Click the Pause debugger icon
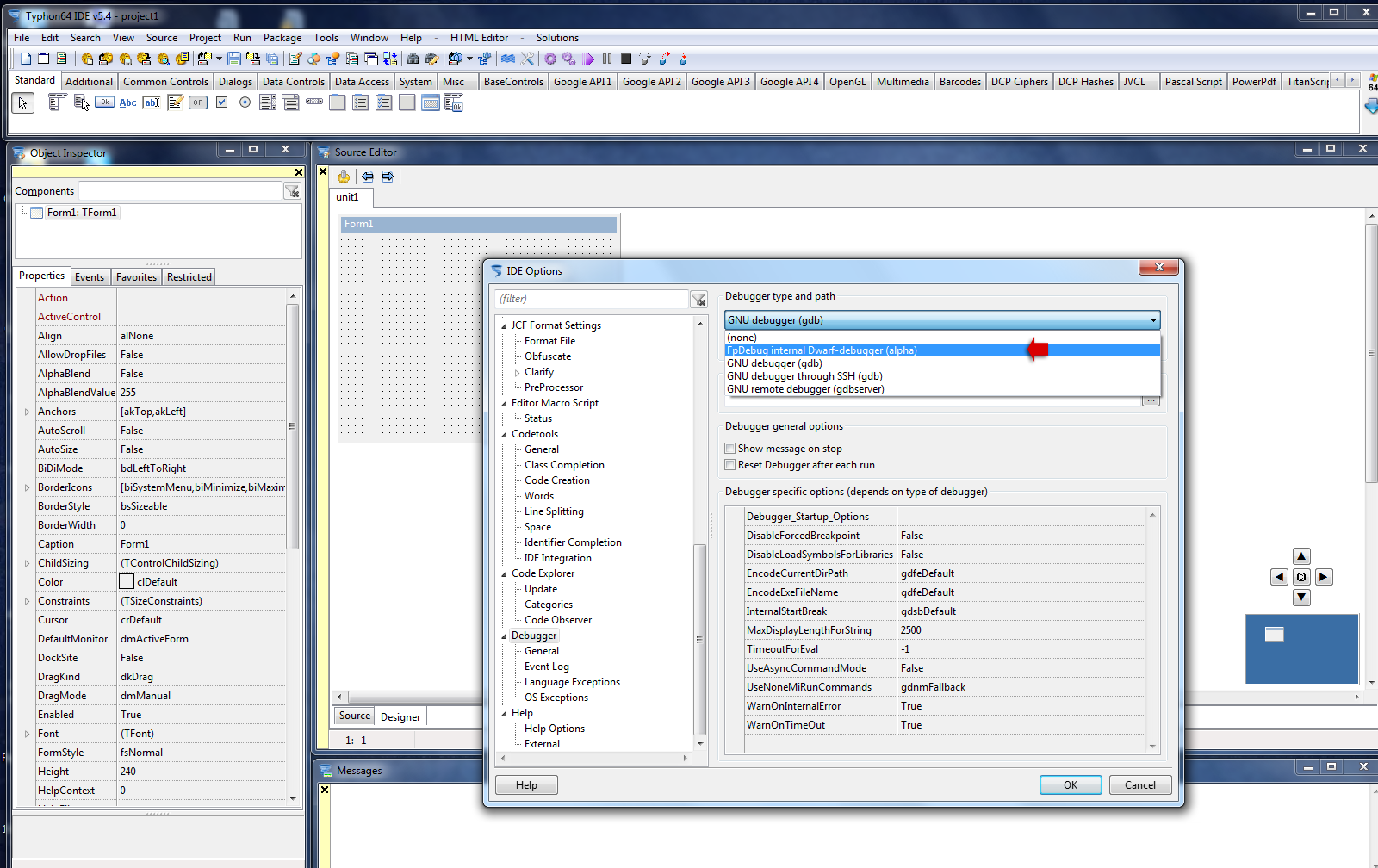The width and height of the screenshot is (1378, 868). [607, 59]
